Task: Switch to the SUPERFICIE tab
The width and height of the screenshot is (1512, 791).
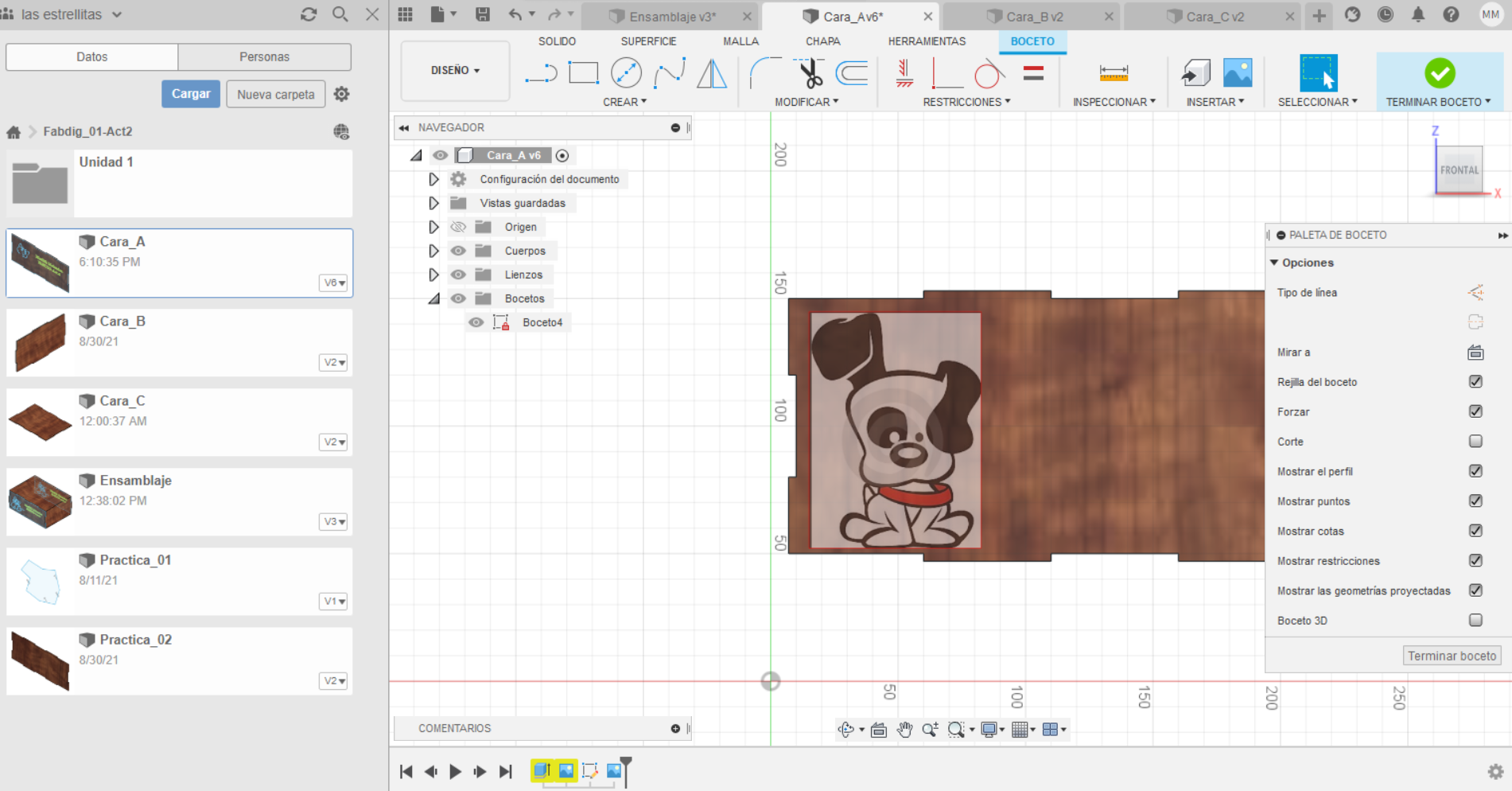Action: [648, 41]
